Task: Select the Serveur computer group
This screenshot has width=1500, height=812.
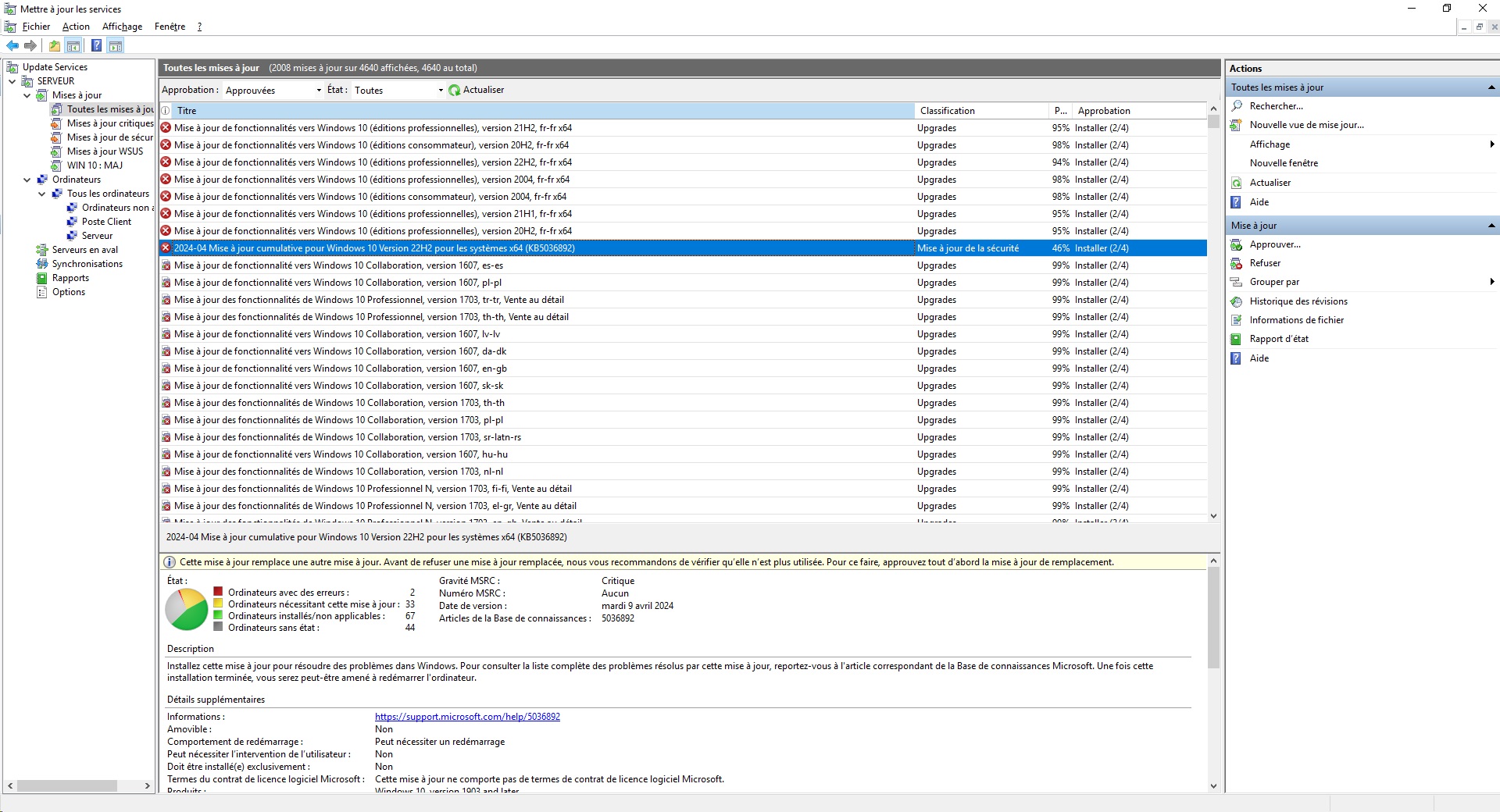Action: click(97, 236)
